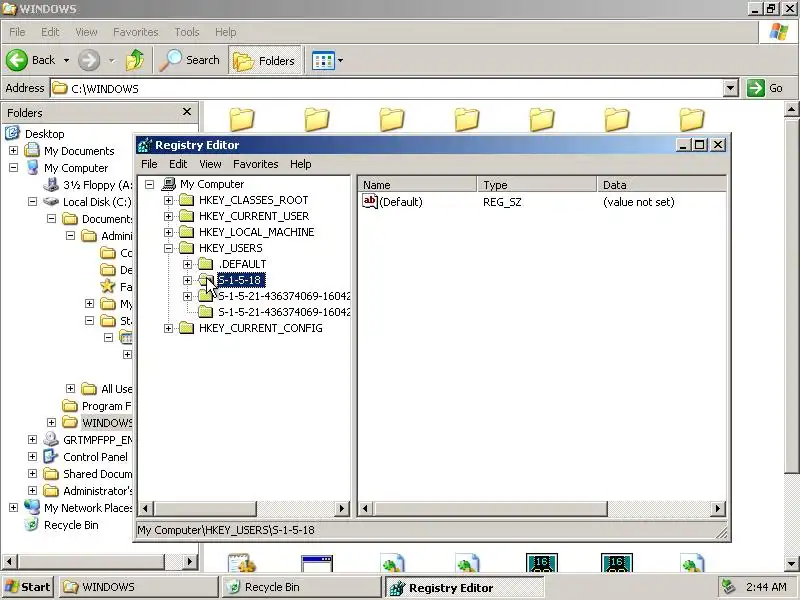Select the 3½ Floppy drive icon
The width and height of the screenshot is (800, 600).
(x=51, y=184)
